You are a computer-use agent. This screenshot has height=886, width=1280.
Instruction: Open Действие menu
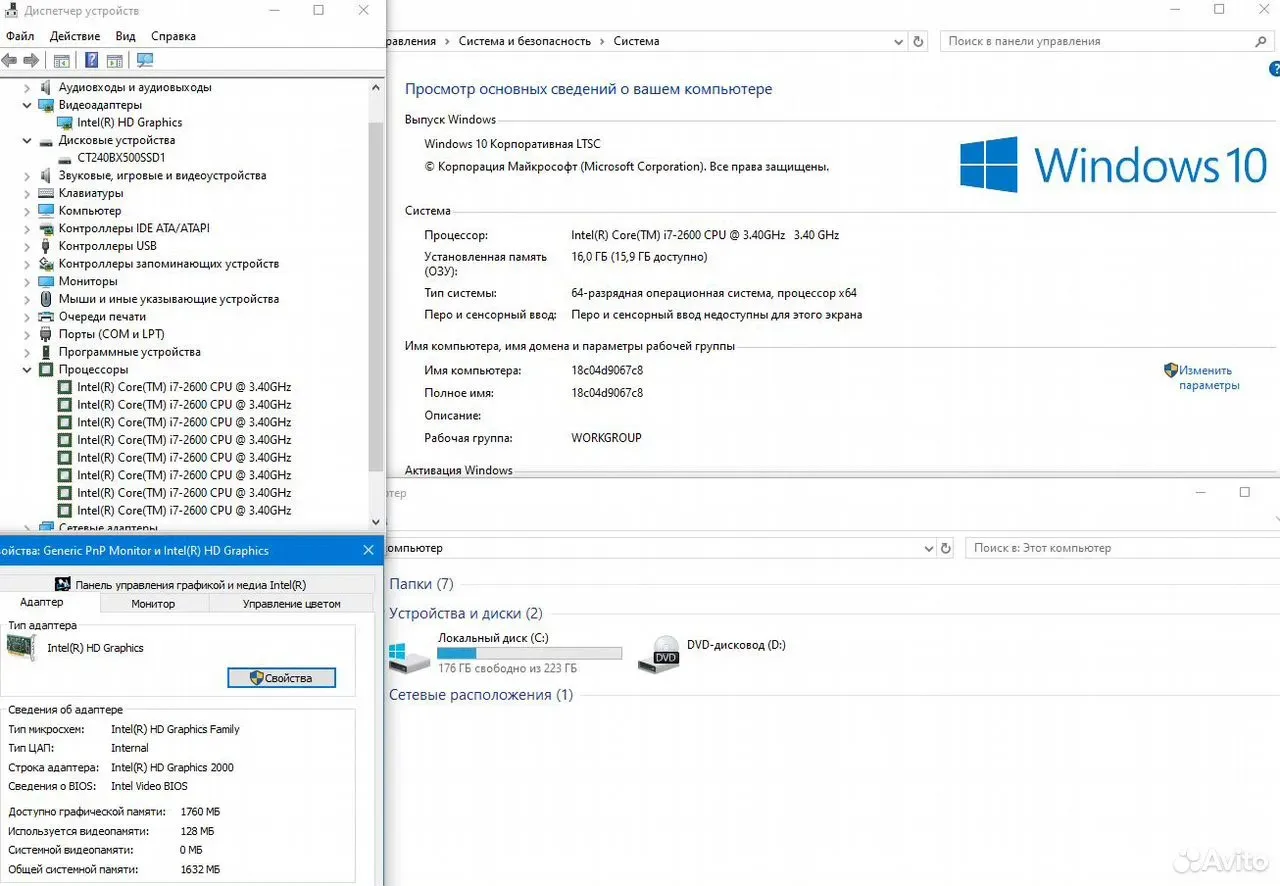(x=74, y=36)
